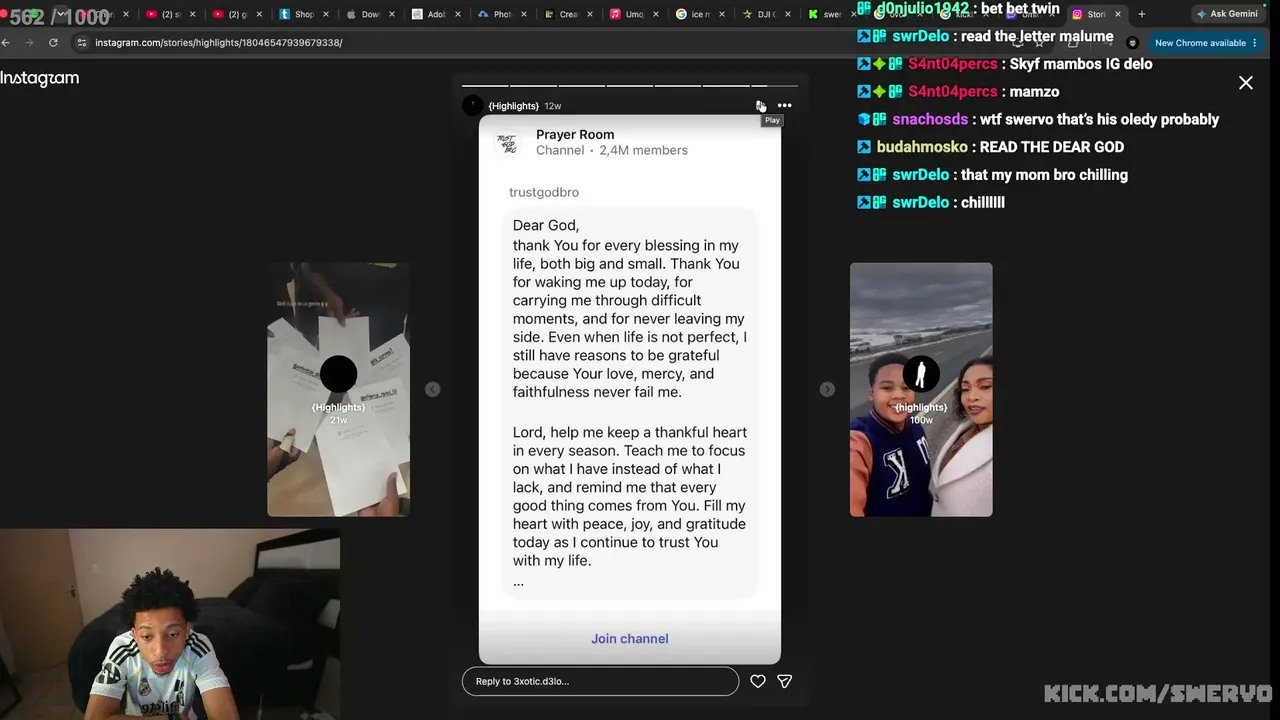Click the {Highlights} title in the story header
This screenshot has height=720, width=1280.
514,106
